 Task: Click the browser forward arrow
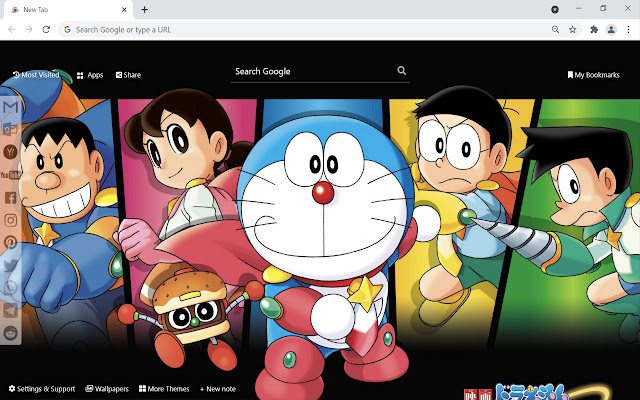pos(29,29)
